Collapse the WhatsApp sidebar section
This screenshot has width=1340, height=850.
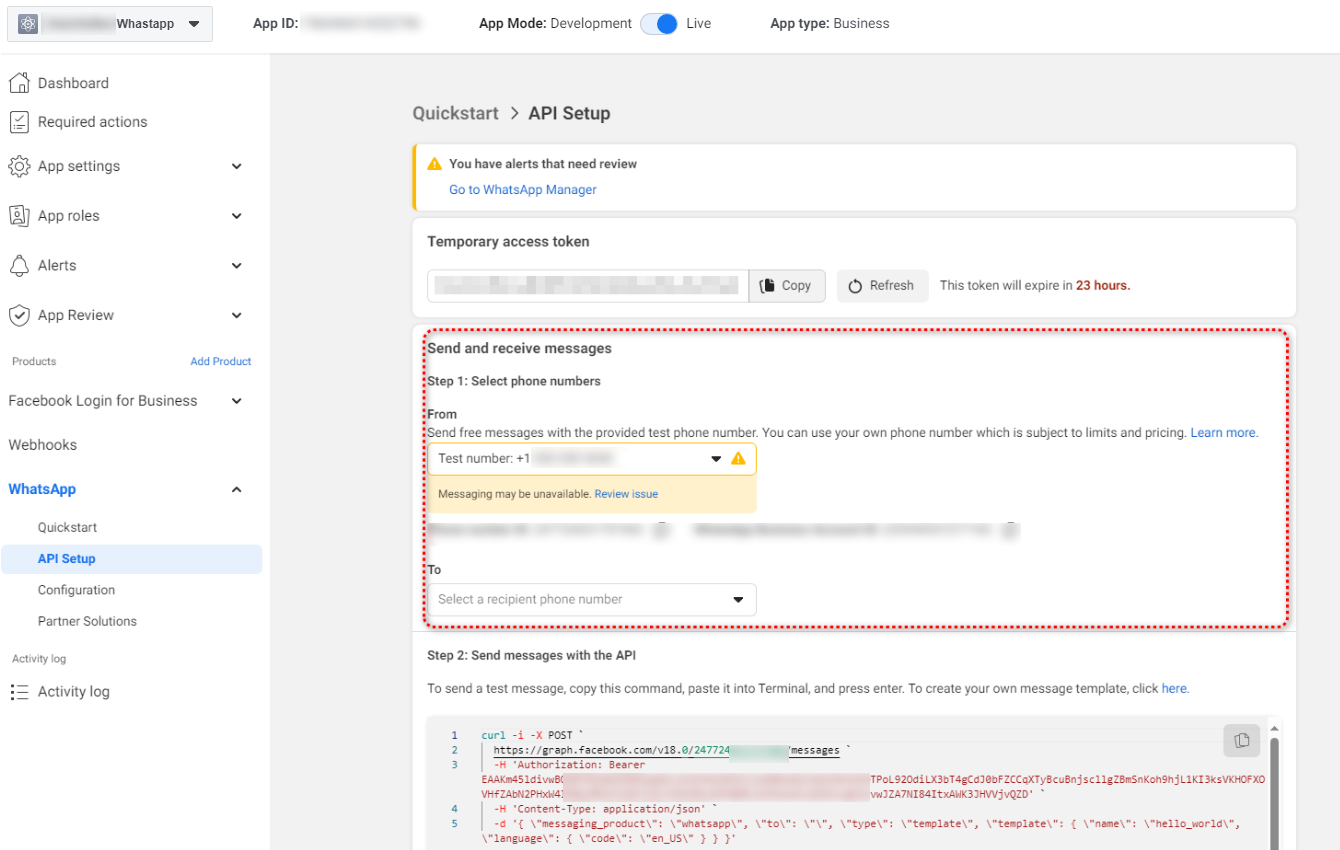tap(236, 489)
